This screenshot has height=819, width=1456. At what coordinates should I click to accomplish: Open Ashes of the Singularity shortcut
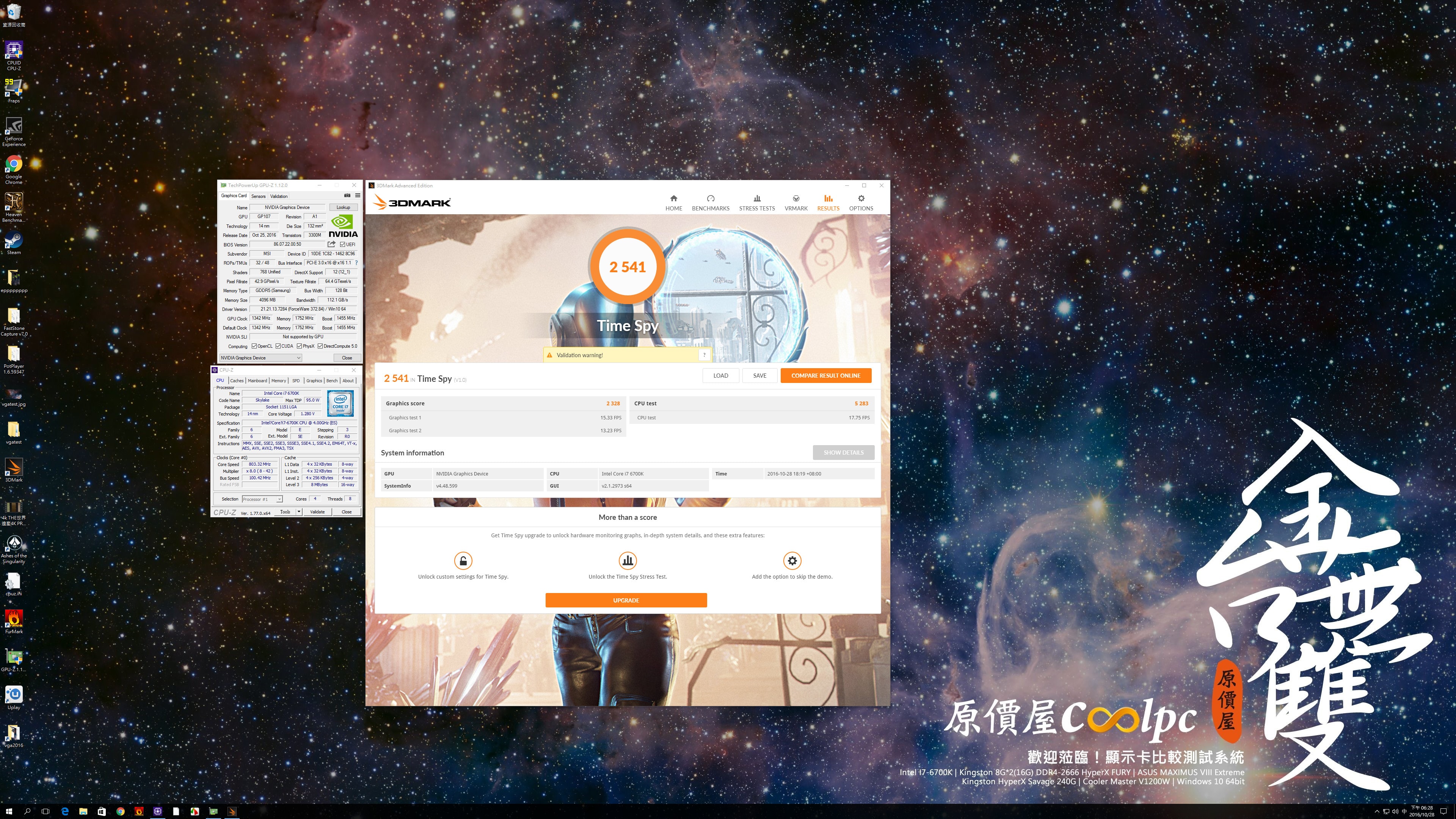pos(14,549)
